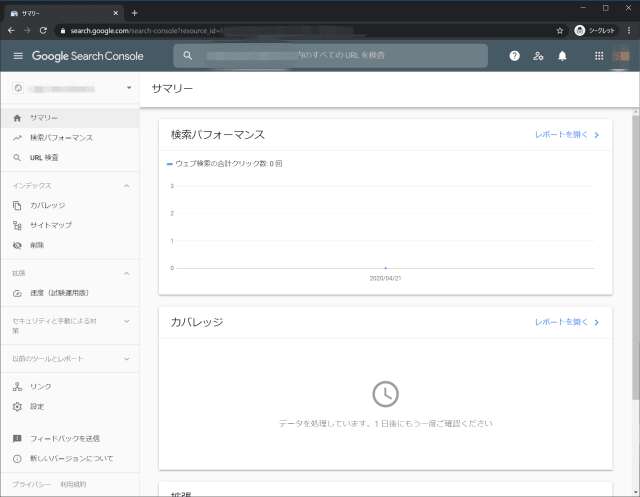Bookmark this page with the star
The image size is (640, 497).
point(560,31)
